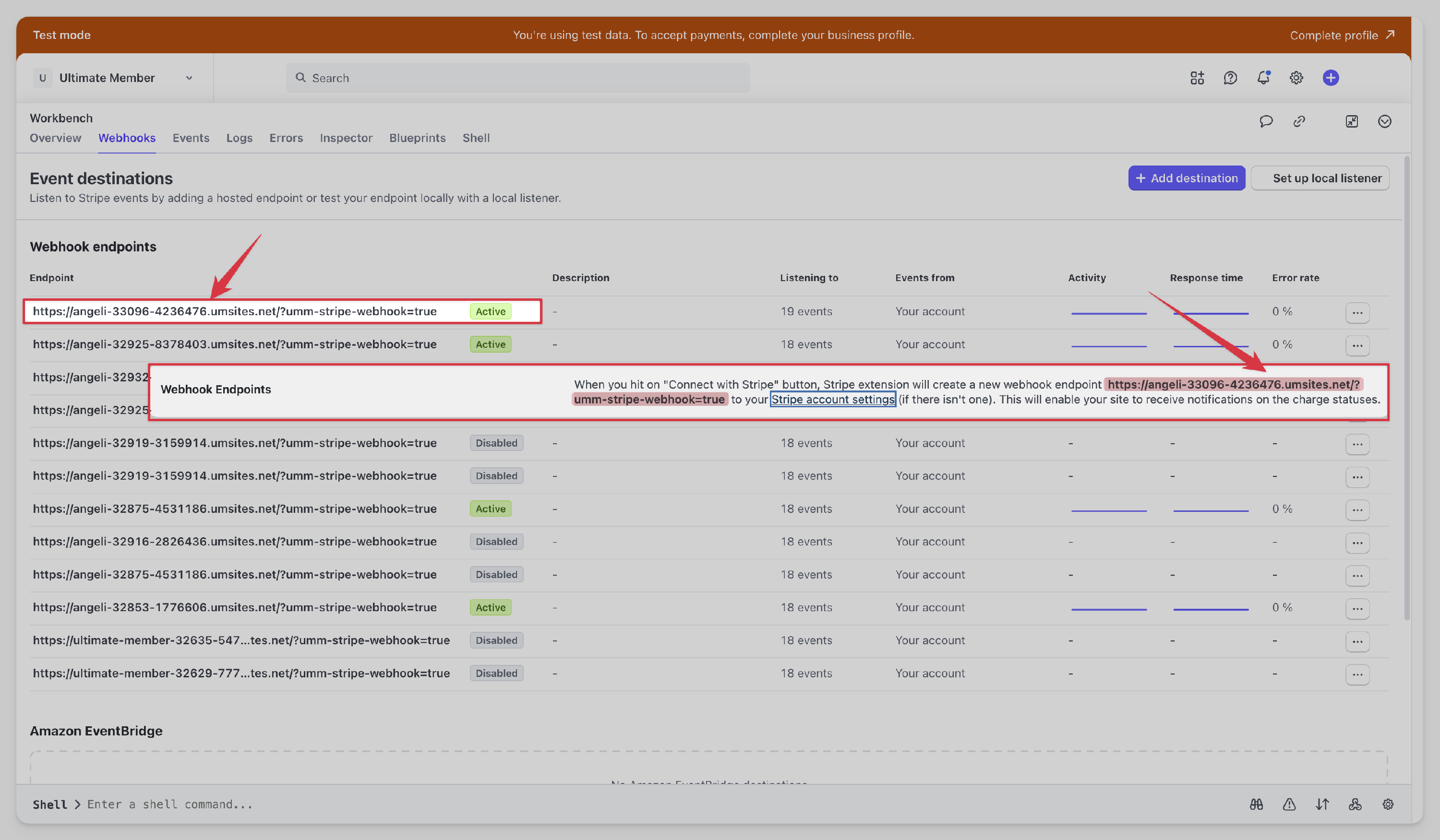
Task: Open the Blueprints tab
Action: (417, 138)
